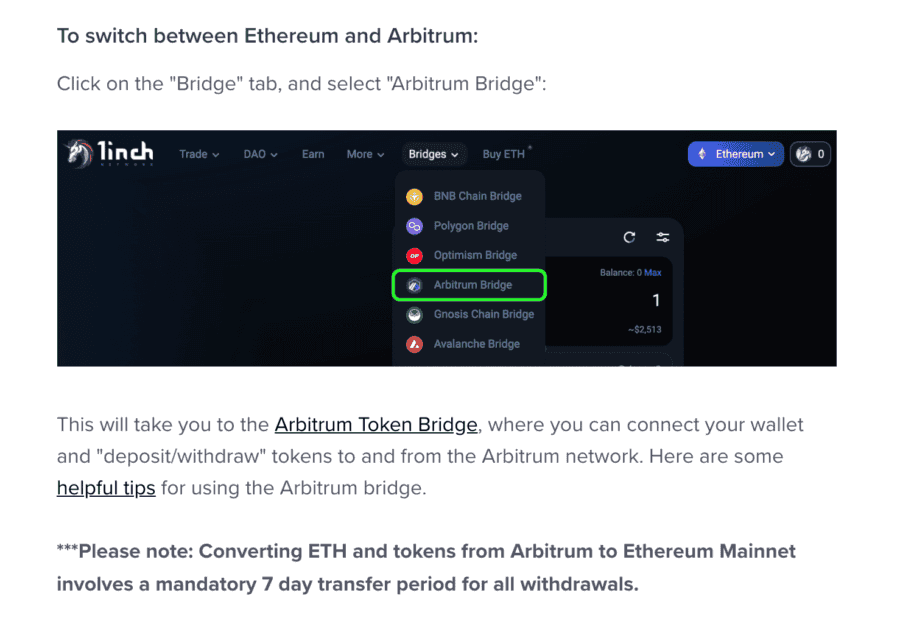Open the helpful tips link
Image resolution: width=900 pixels, height=621 pixels.
point(106,488)
